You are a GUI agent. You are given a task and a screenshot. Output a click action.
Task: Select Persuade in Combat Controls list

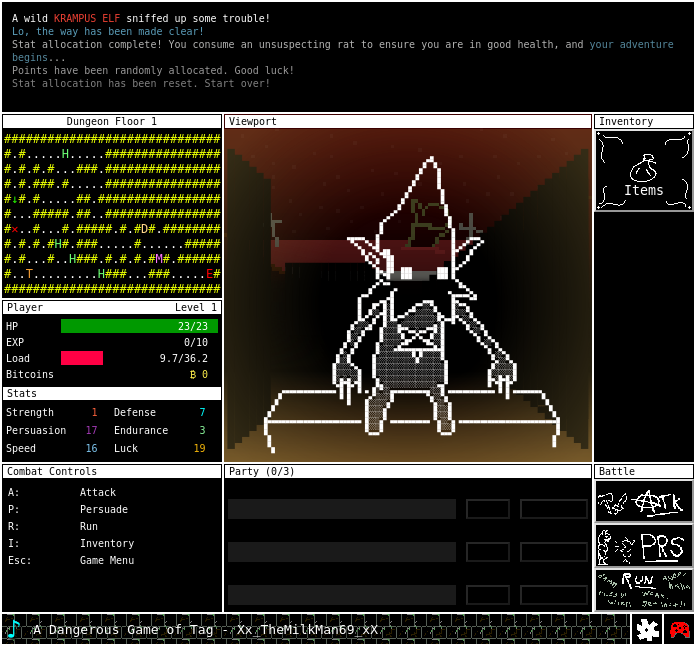[x=104, y=510]
